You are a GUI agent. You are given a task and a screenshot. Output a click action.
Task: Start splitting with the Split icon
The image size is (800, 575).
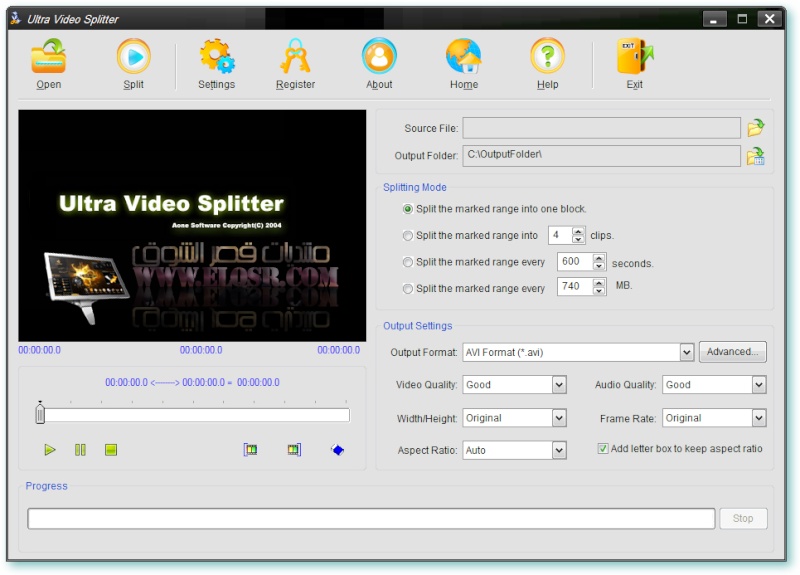(x=134, y=56)
